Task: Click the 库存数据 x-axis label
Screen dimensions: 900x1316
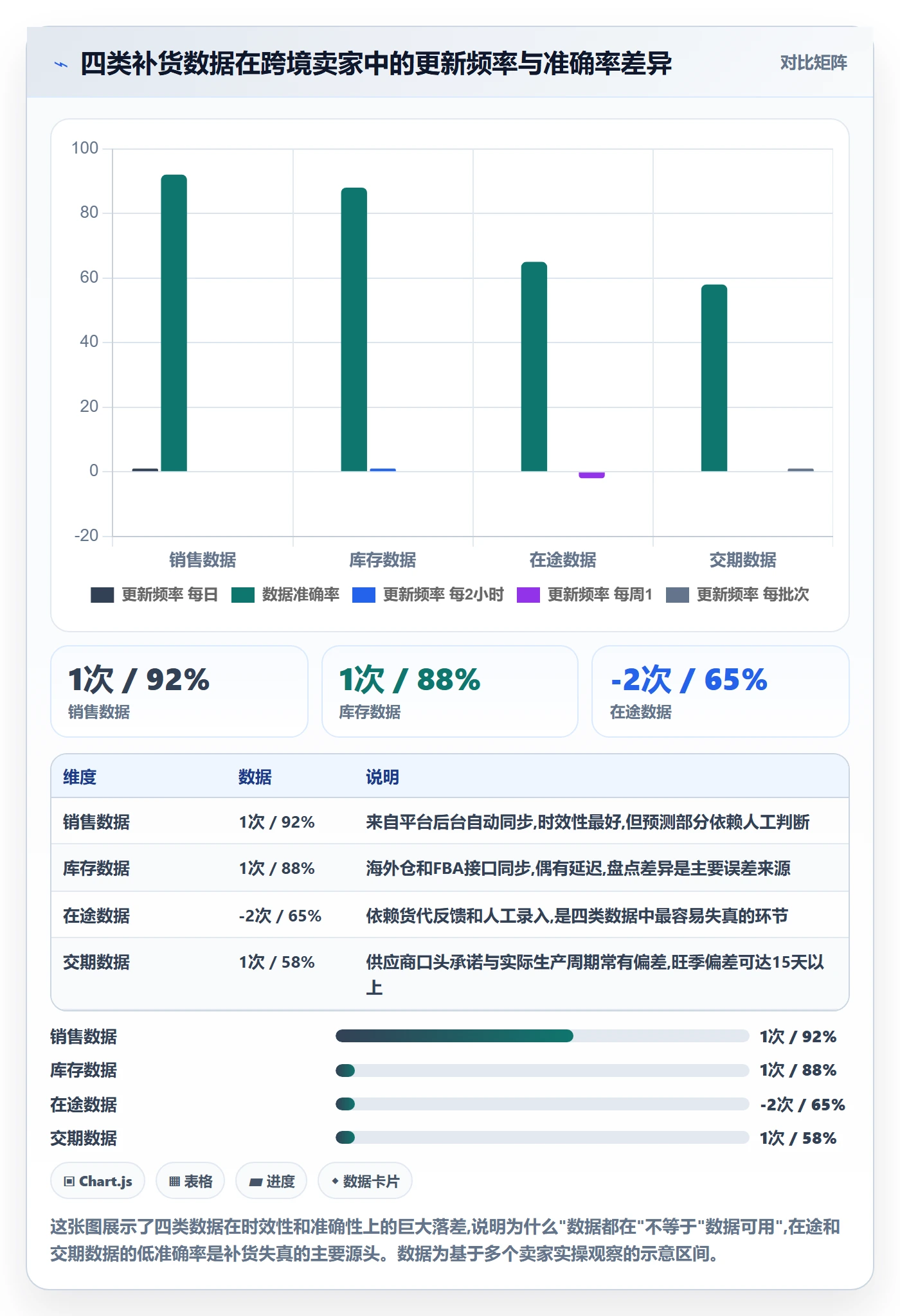Action: (382, 560)
